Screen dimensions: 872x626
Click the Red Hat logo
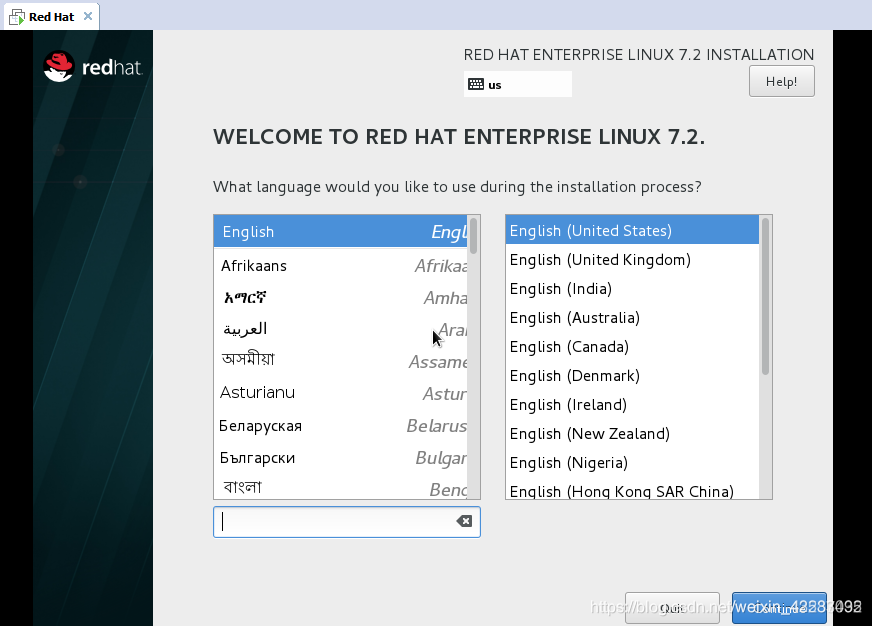tap(92, 67)
